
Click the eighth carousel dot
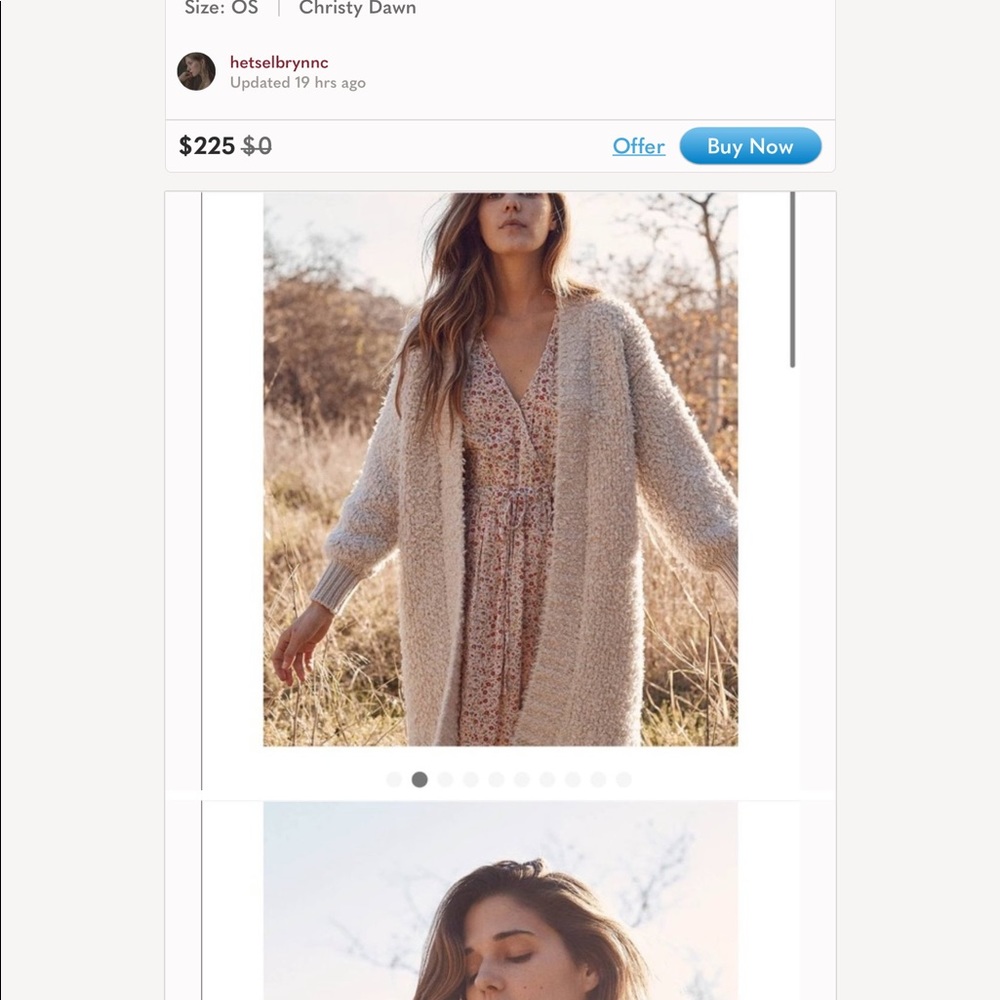[573, 779]
